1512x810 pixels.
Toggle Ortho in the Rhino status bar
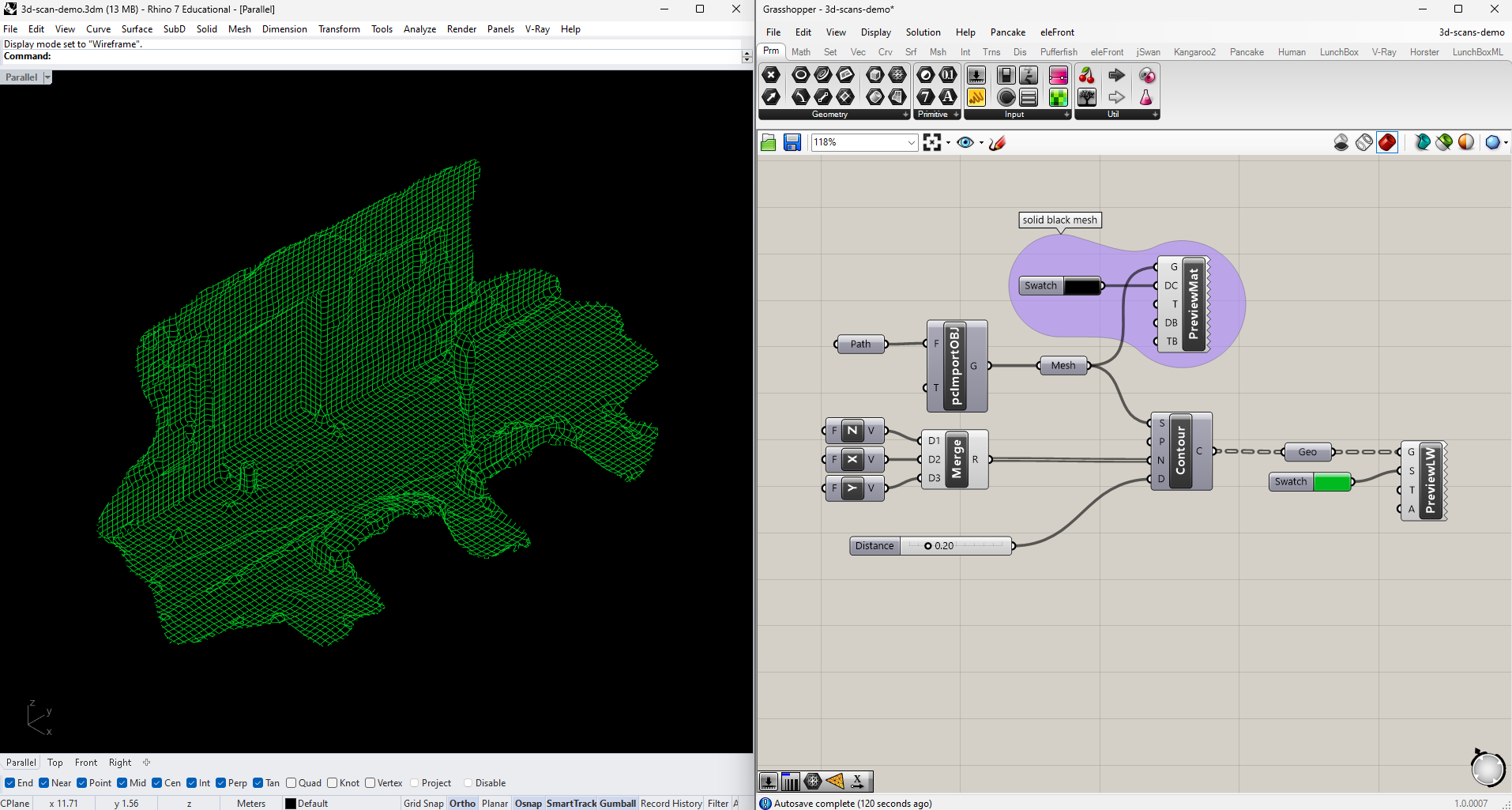462,803
